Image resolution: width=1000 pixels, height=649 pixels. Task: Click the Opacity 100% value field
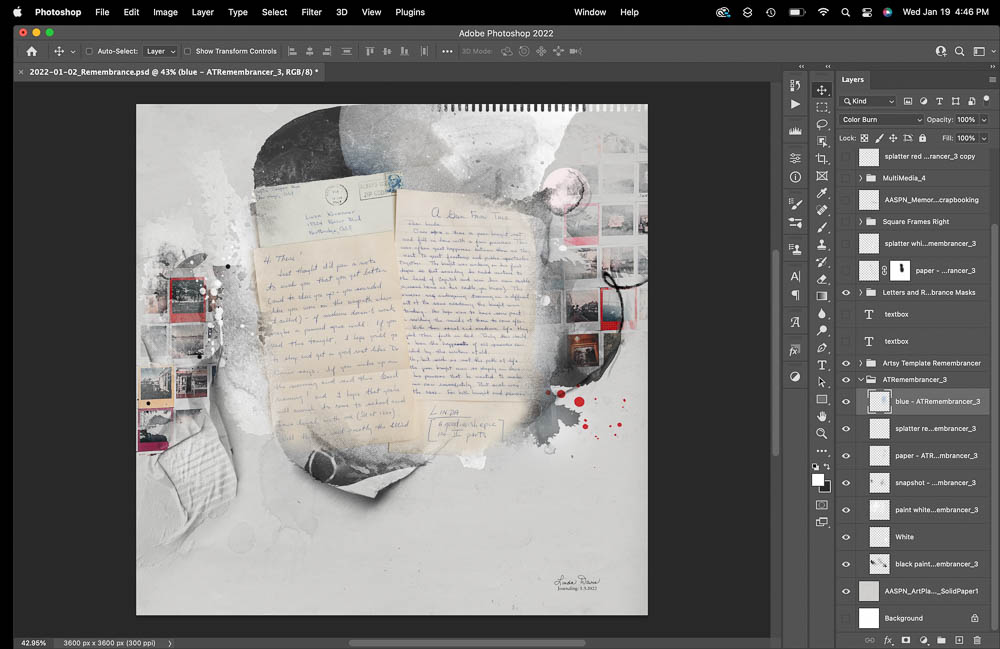click(966, 120)
